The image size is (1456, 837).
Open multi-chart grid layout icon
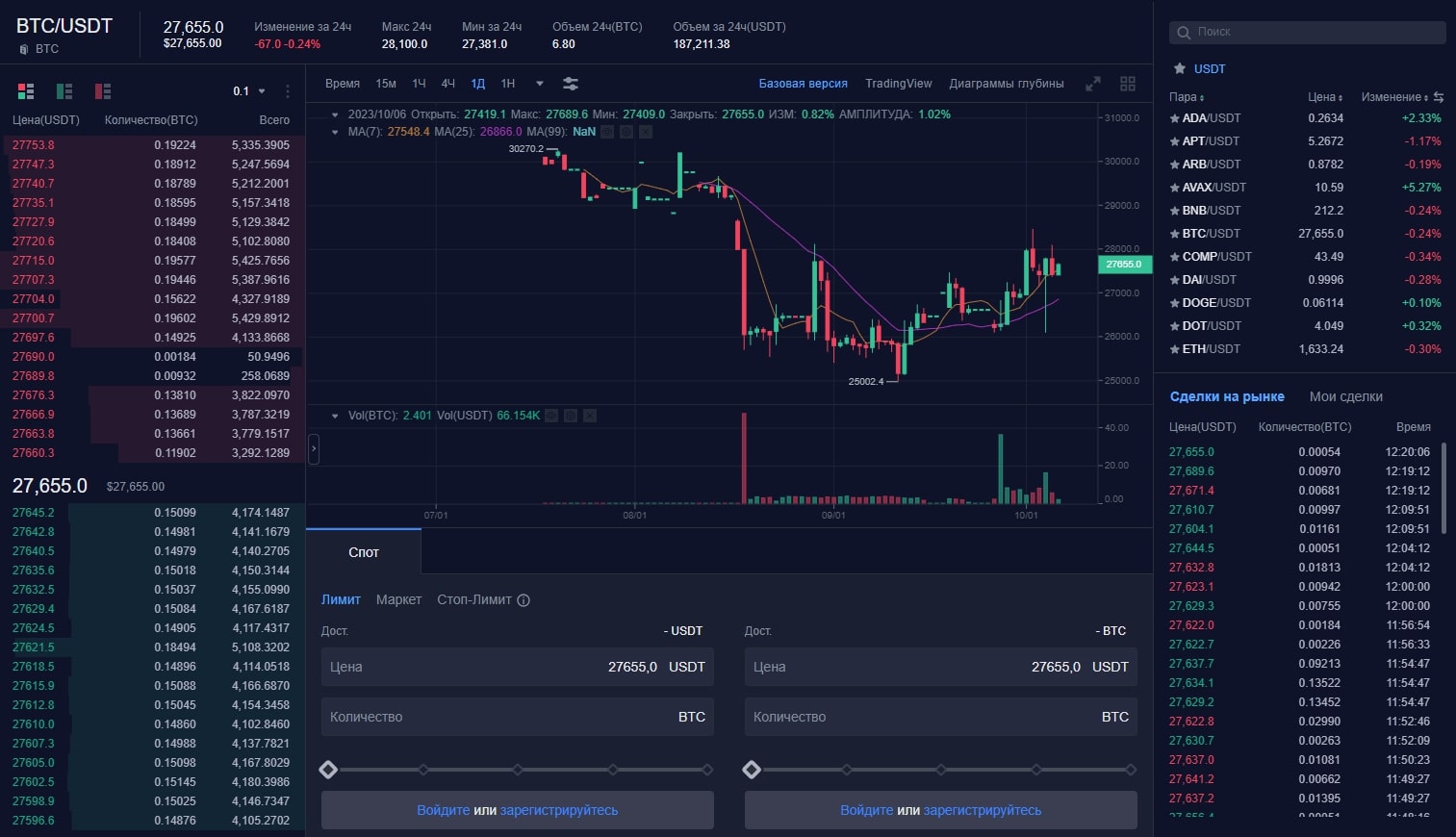1128,84
